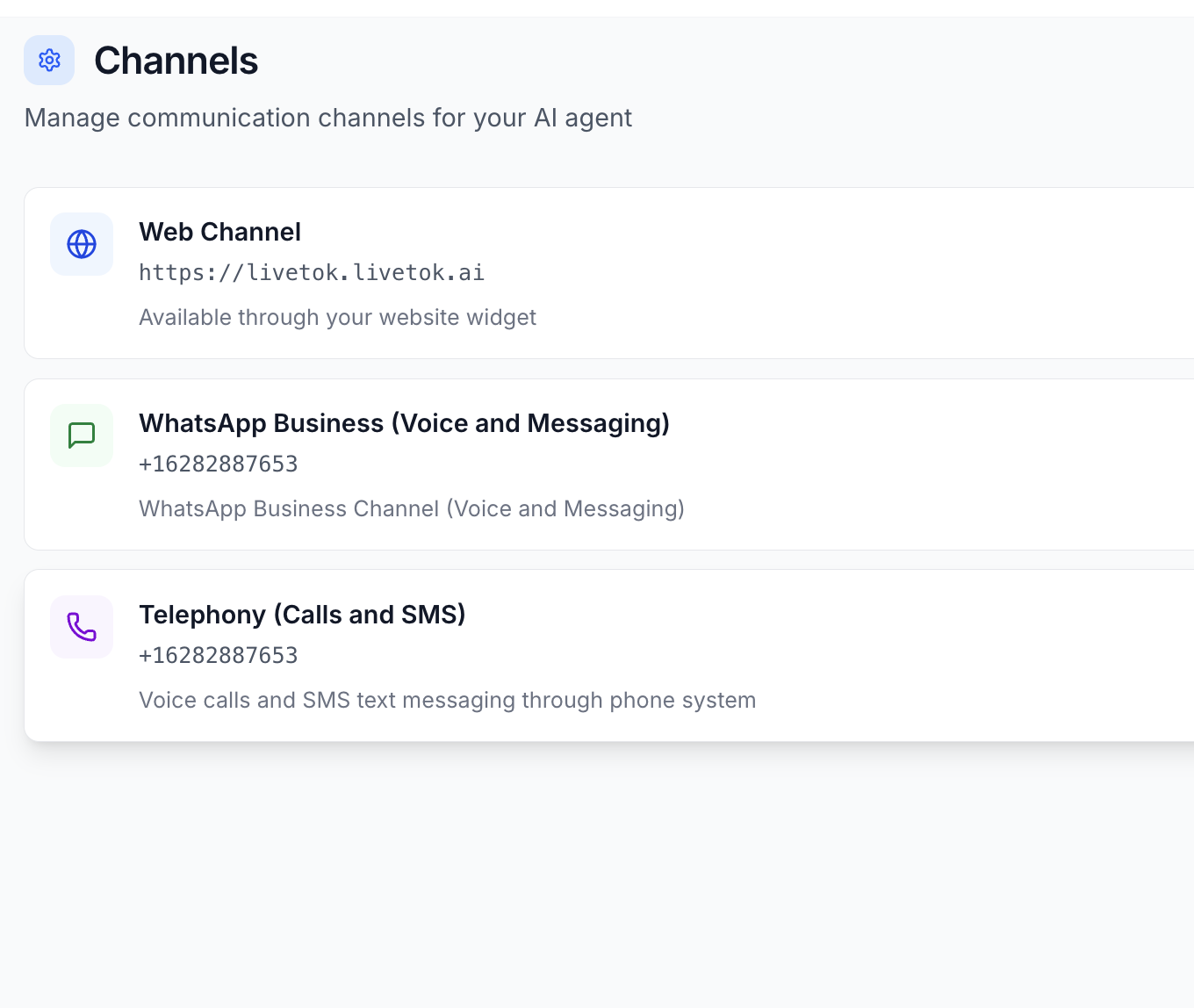Click the Channels page heading
Image resolution: width=1194 pixels, height=1008 pixels.
pos(176,60)
